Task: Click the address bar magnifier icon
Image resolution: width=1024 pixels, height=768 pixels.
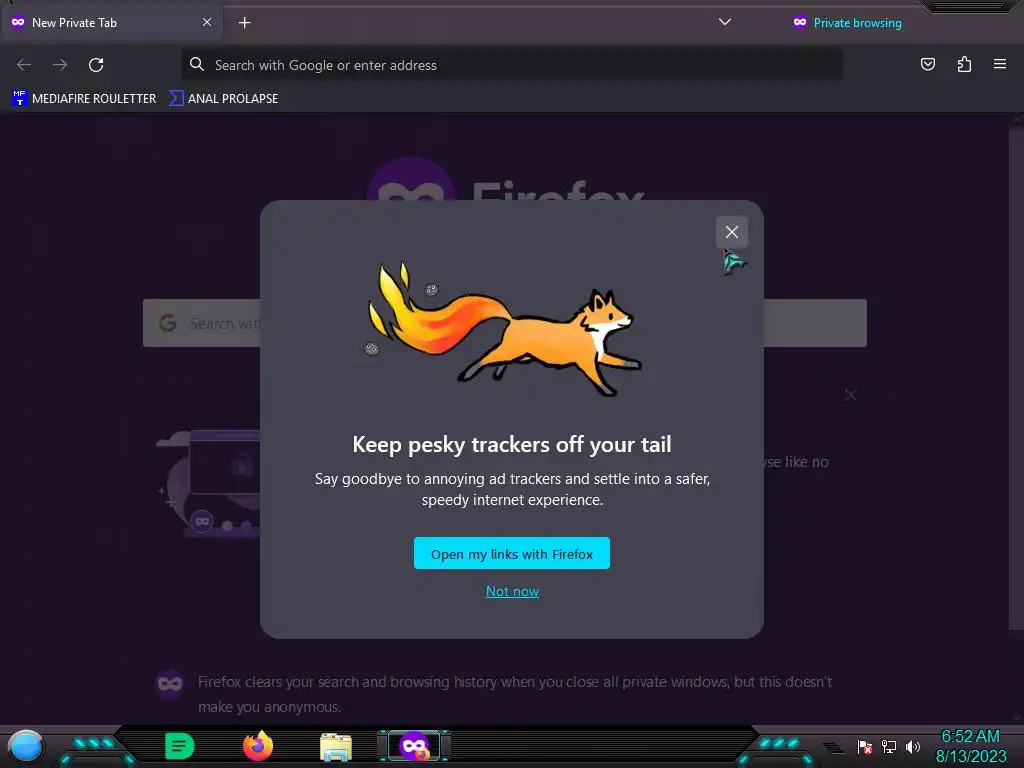Action: pyautogui.click(x=197, y=64)
